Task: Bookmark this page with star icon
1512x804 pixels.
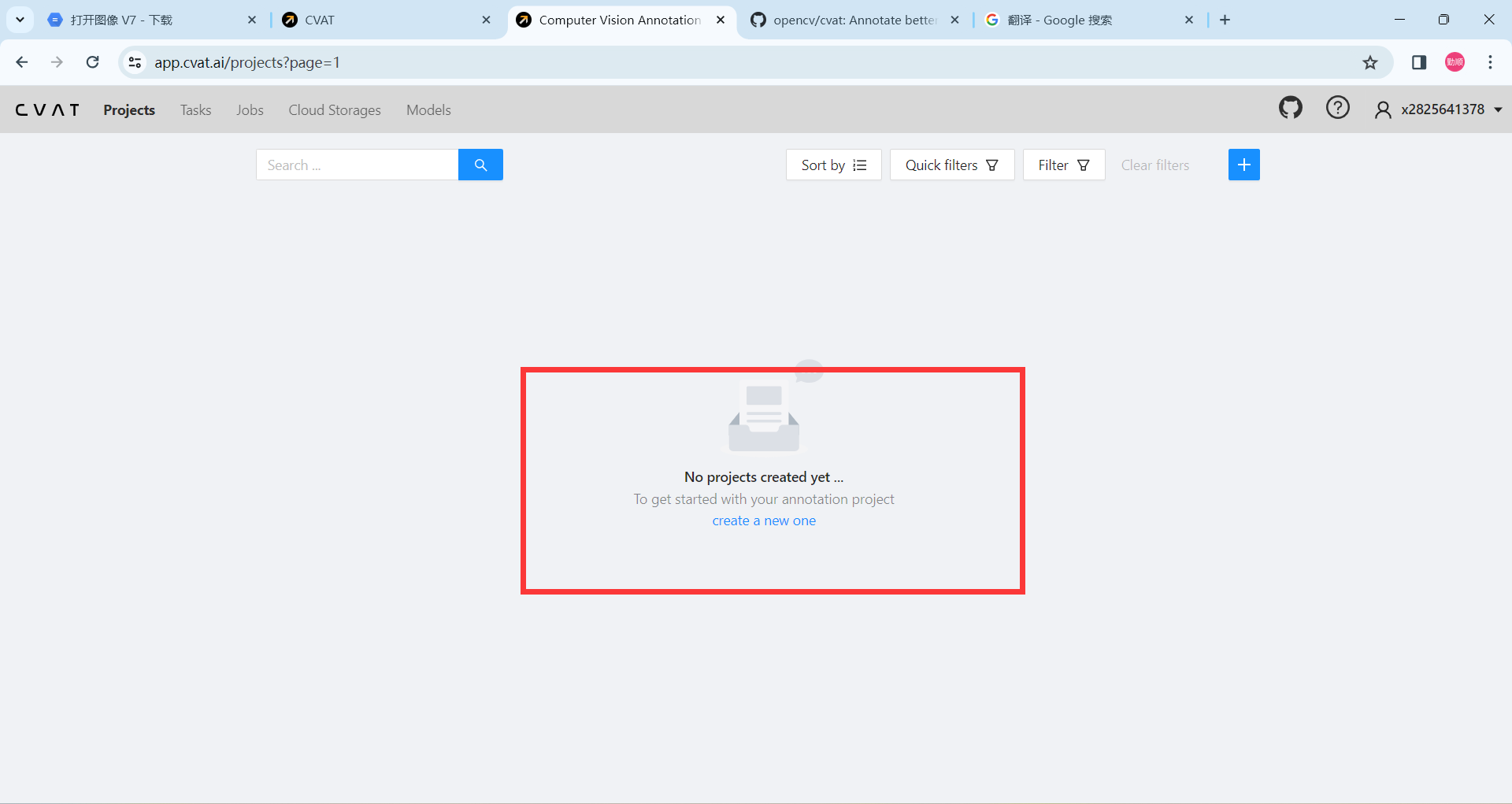Action: (1370, 62)
